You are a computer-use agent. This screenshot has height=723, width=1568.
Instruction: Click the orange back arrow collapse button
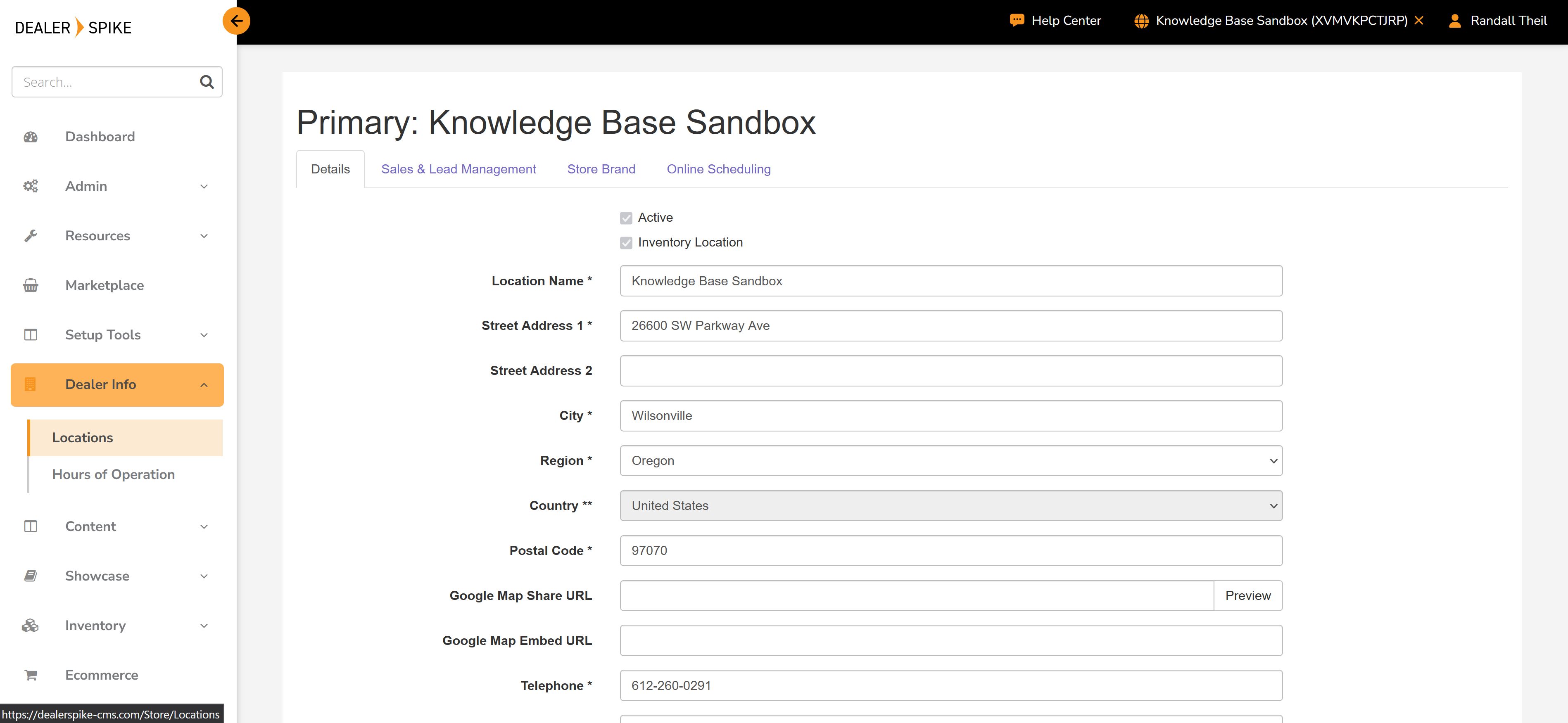pos(236,21)
